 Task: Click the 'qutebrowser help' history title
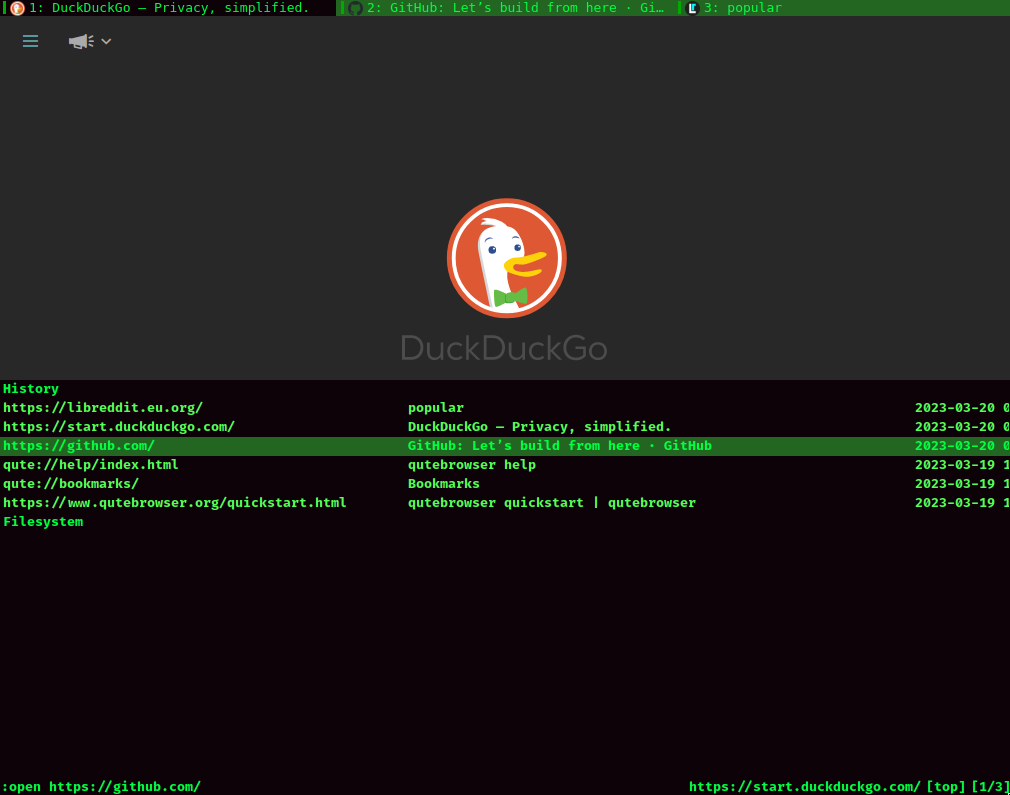pyautogui.click(x=472, y=465)
